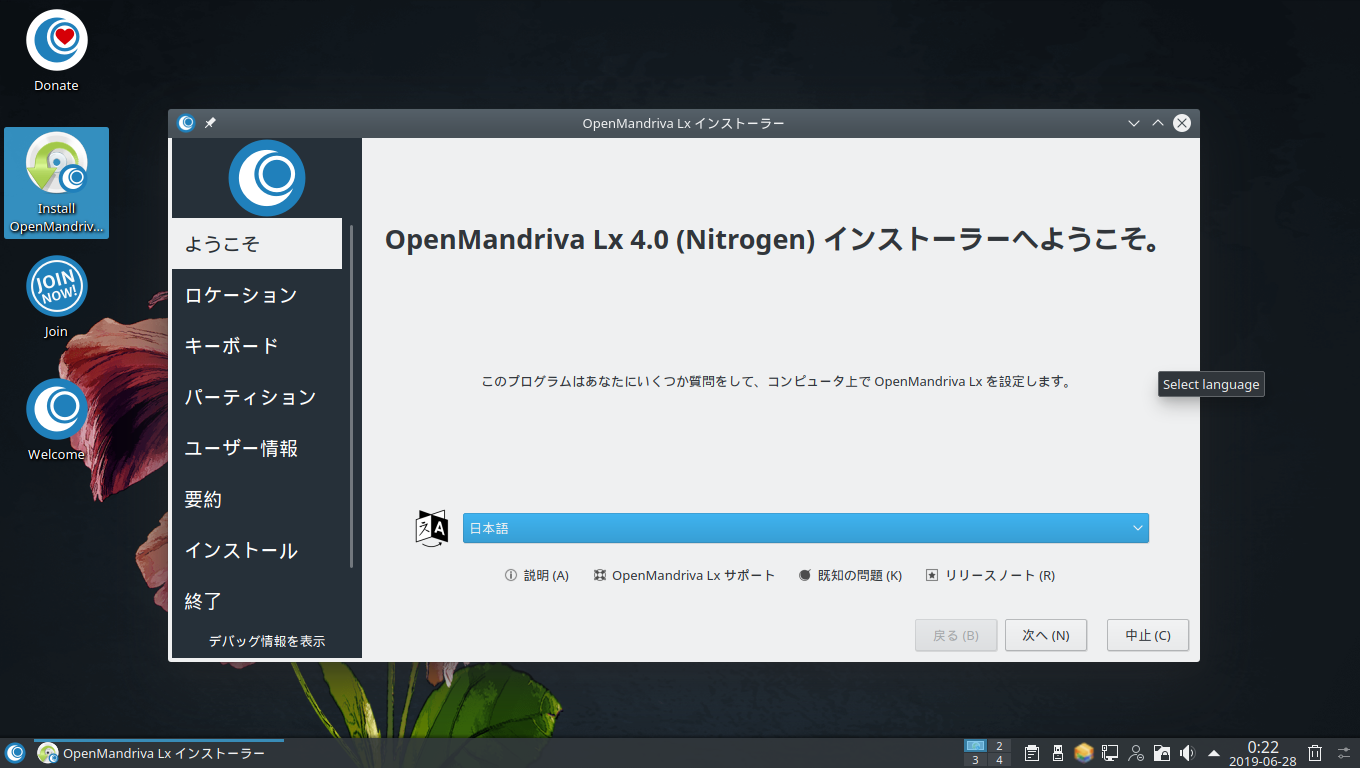Viewport: 1360px width, 768px height.
Task: Click the panel settings sliders icon
Action: [1344, 753]
